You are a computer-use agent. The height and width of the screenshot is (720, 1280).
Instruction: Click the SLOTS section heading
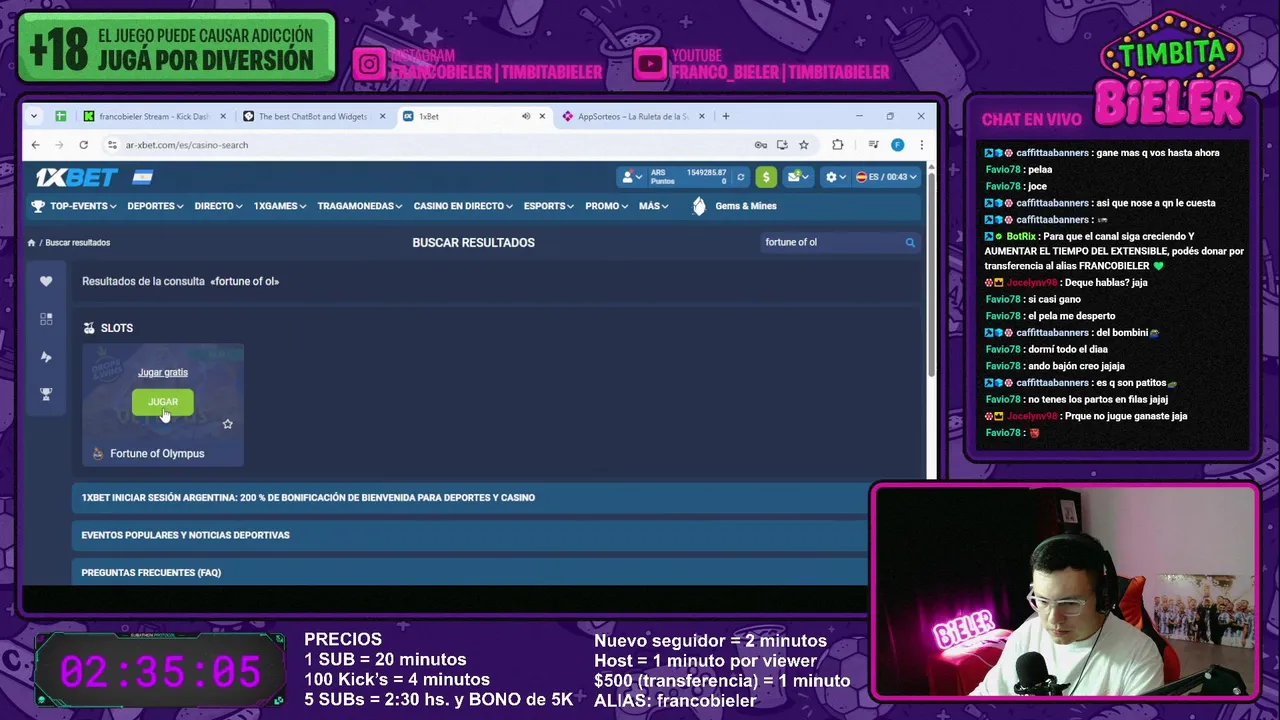point(117,328)
